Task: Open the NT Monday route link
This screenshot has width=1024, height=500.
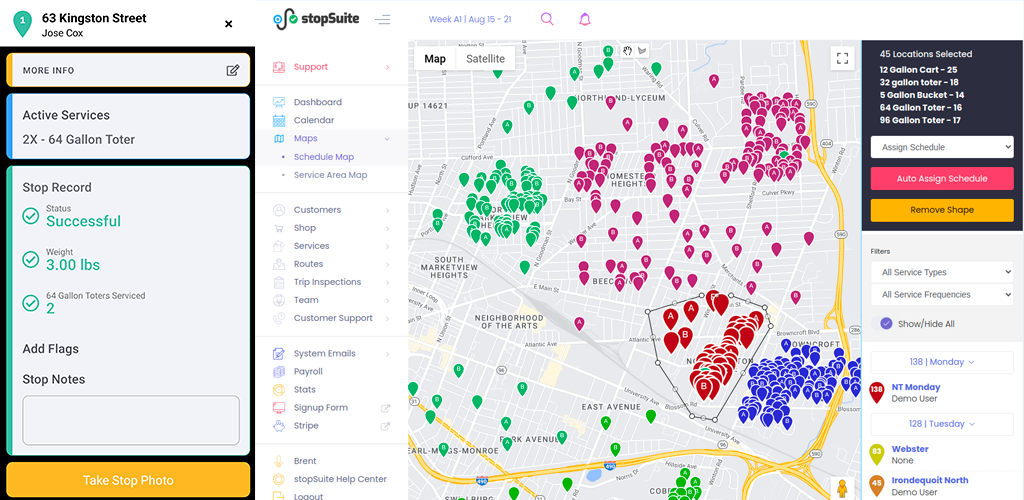Action: tap(916, 387)
